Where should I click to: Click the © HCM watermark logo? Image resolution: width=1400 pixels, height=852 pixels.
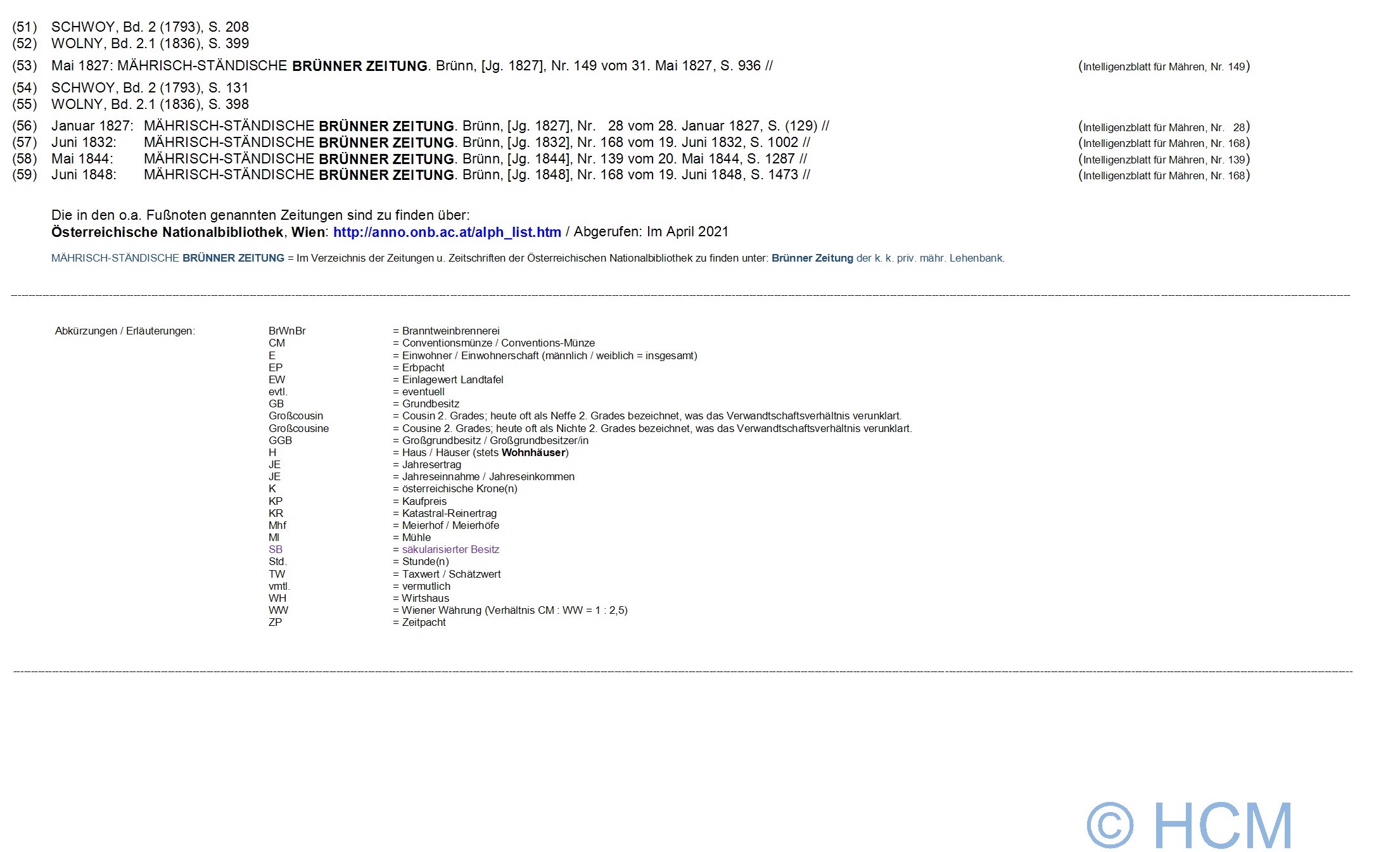[1189, 825]
